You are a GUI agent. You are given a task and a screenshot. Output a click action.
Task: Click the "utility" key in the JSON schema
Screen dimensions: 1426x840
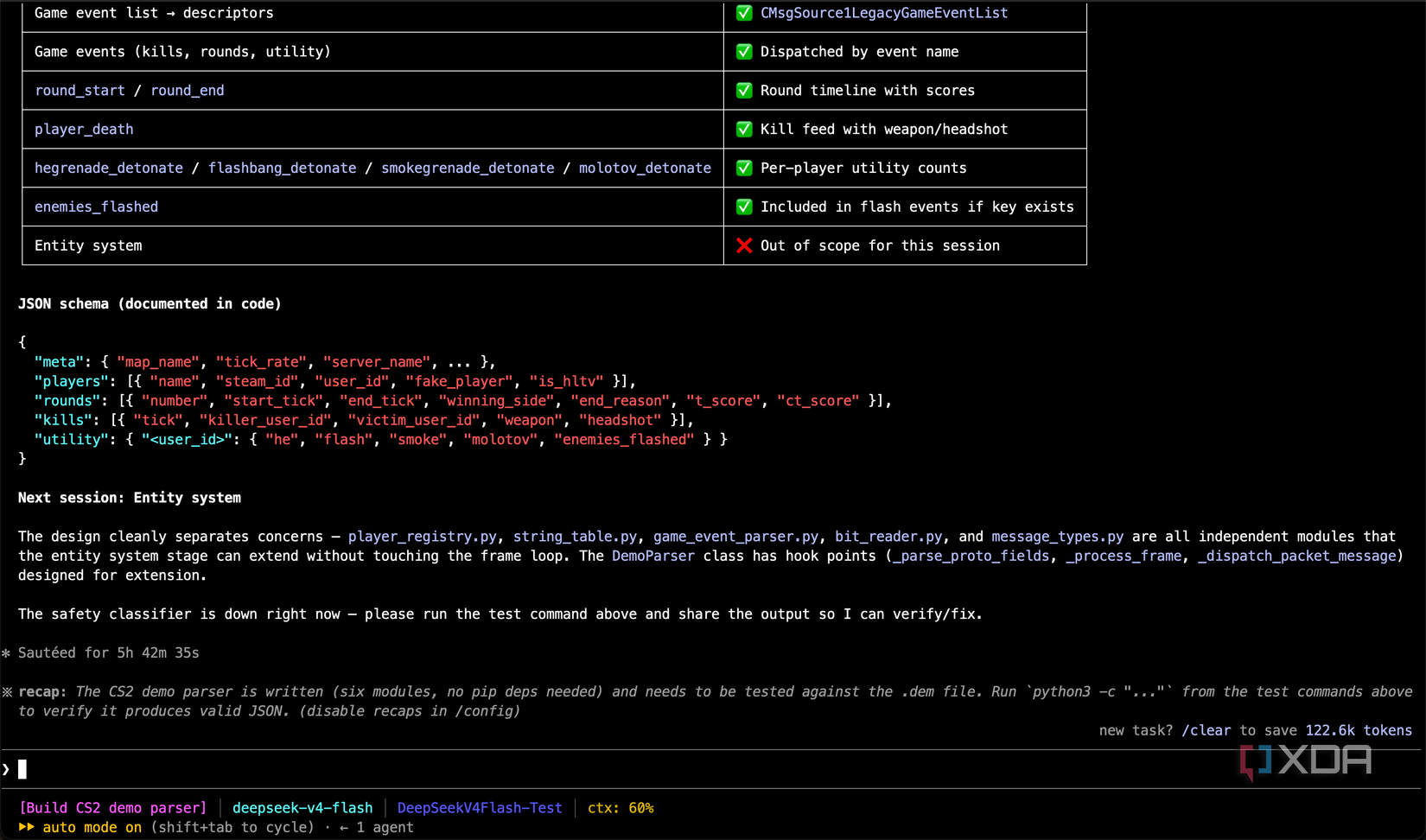(71, 439)
